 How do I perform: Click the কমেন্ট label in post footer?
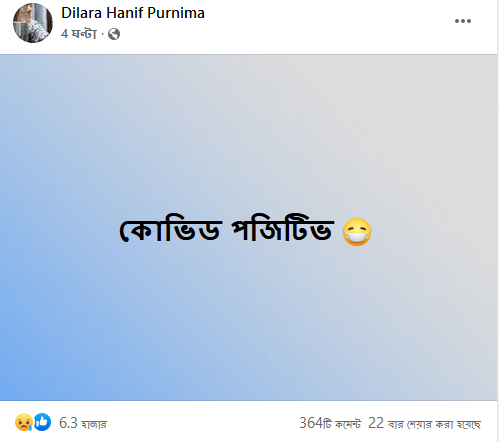point(348,424)
